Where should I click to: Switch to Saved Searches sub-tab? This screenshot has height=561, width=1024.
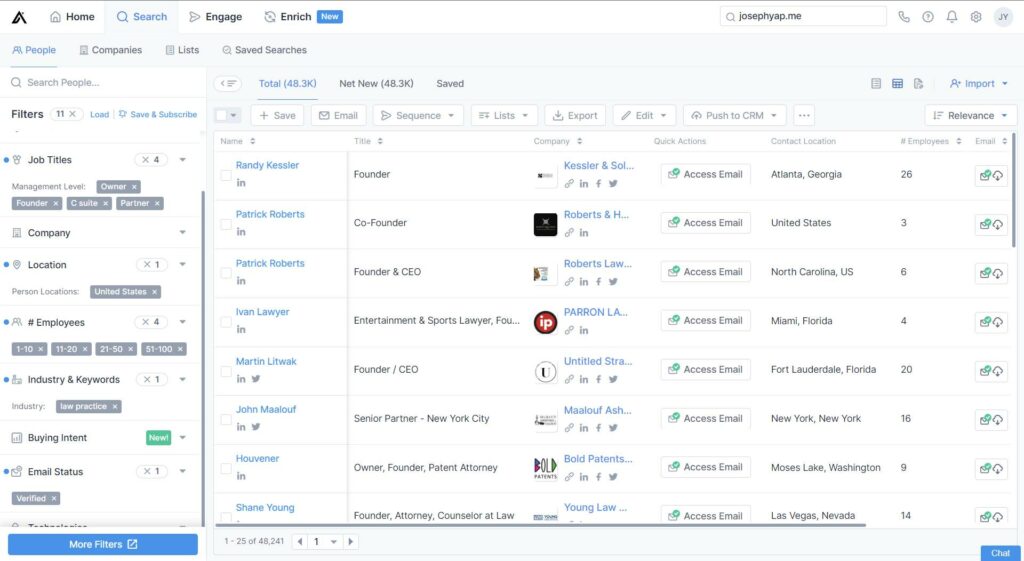point(264,50)
